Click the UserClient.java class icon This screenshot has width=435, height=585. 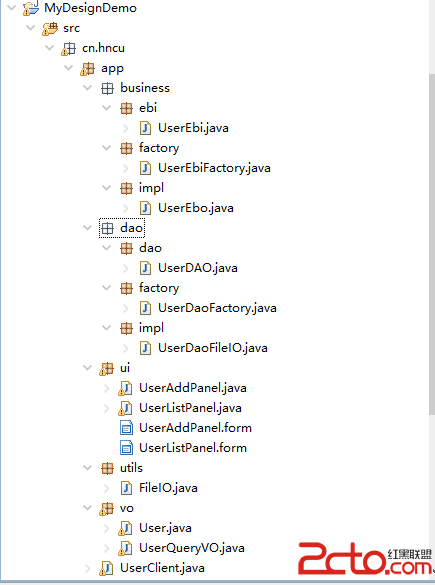(106, 568)
